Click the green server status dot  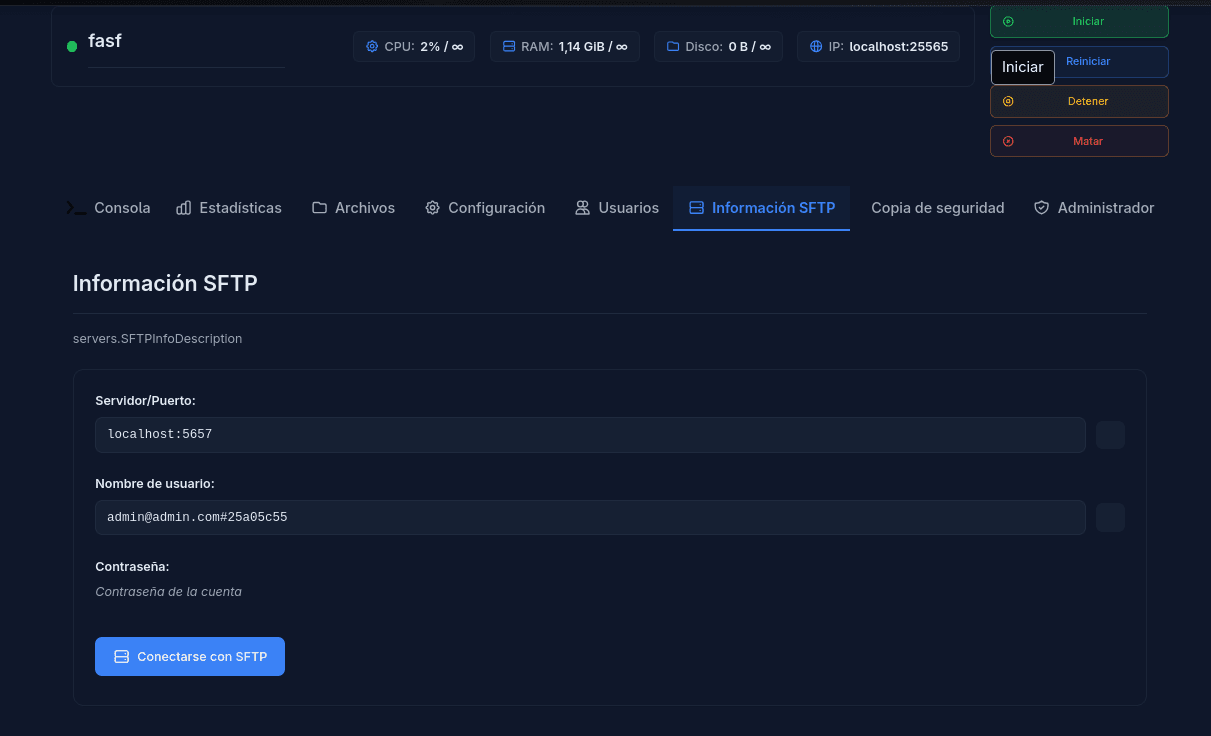(70, 44)
